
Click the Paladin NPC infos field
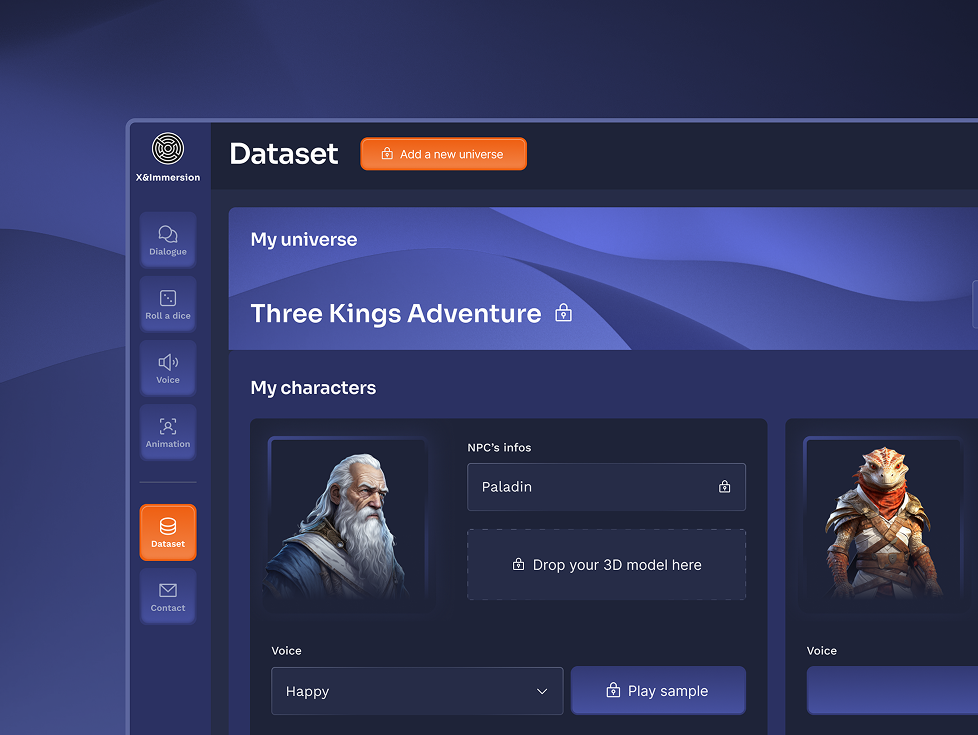[606, 487]
